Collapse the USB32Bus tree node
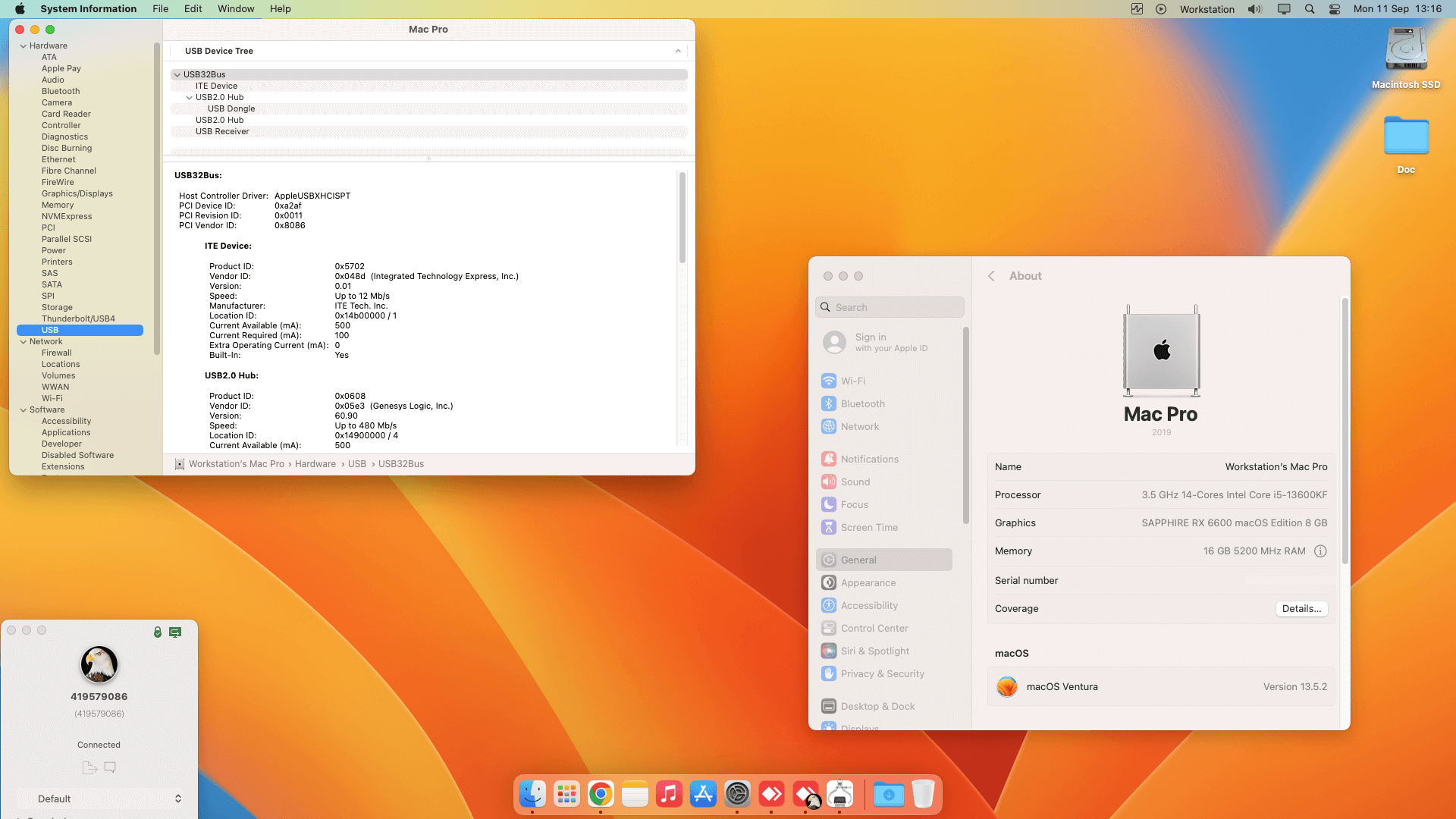 coord(177,74)
